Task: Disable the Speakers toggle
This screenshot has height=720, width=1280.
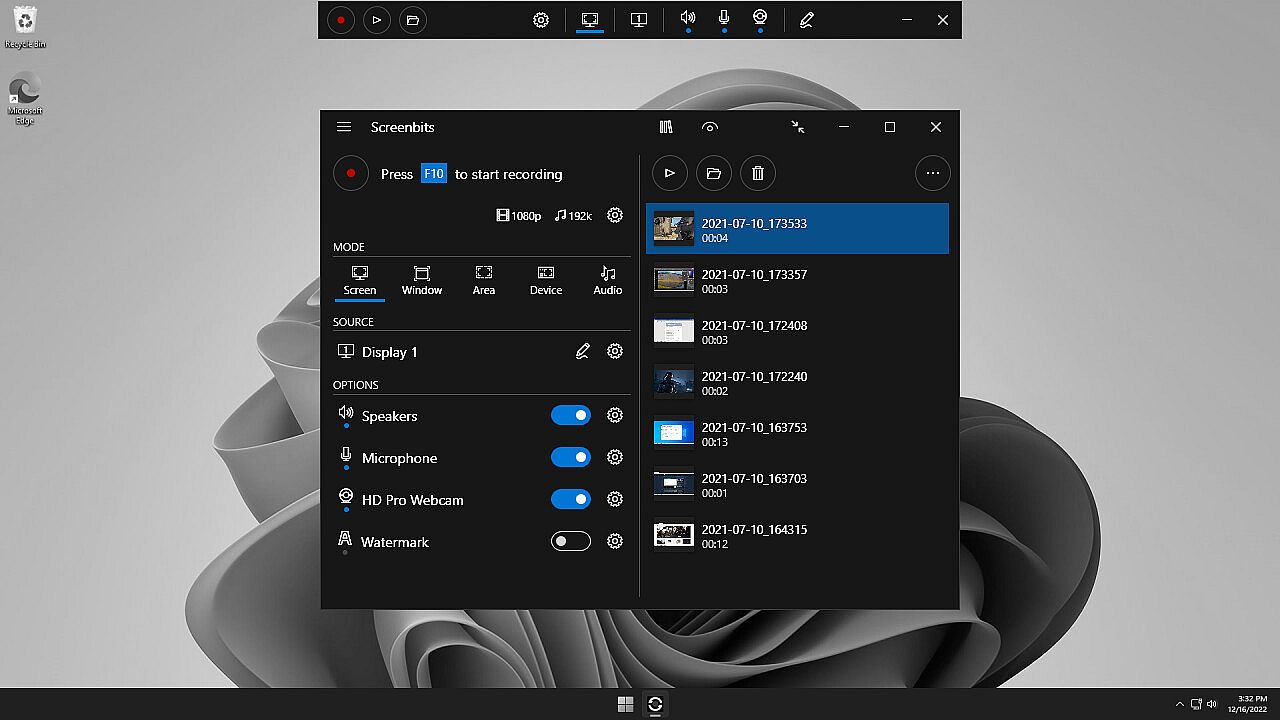Action: coord(571,415)
